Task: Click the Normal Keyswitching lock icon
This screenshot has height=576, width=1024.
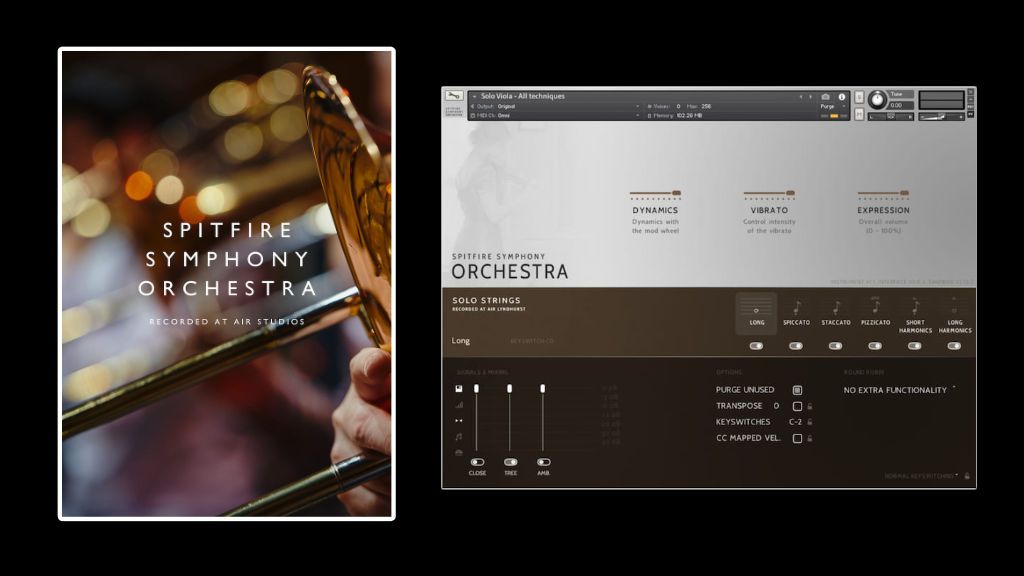Action: 967,476
